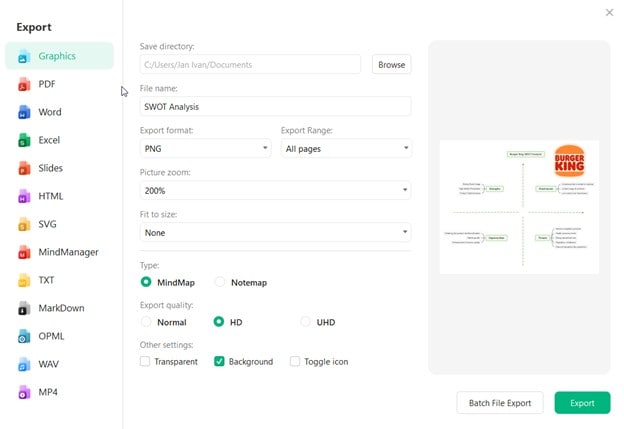Click the Batch File Export button
Screen dimensions: 624x429
tap(500, 403)
